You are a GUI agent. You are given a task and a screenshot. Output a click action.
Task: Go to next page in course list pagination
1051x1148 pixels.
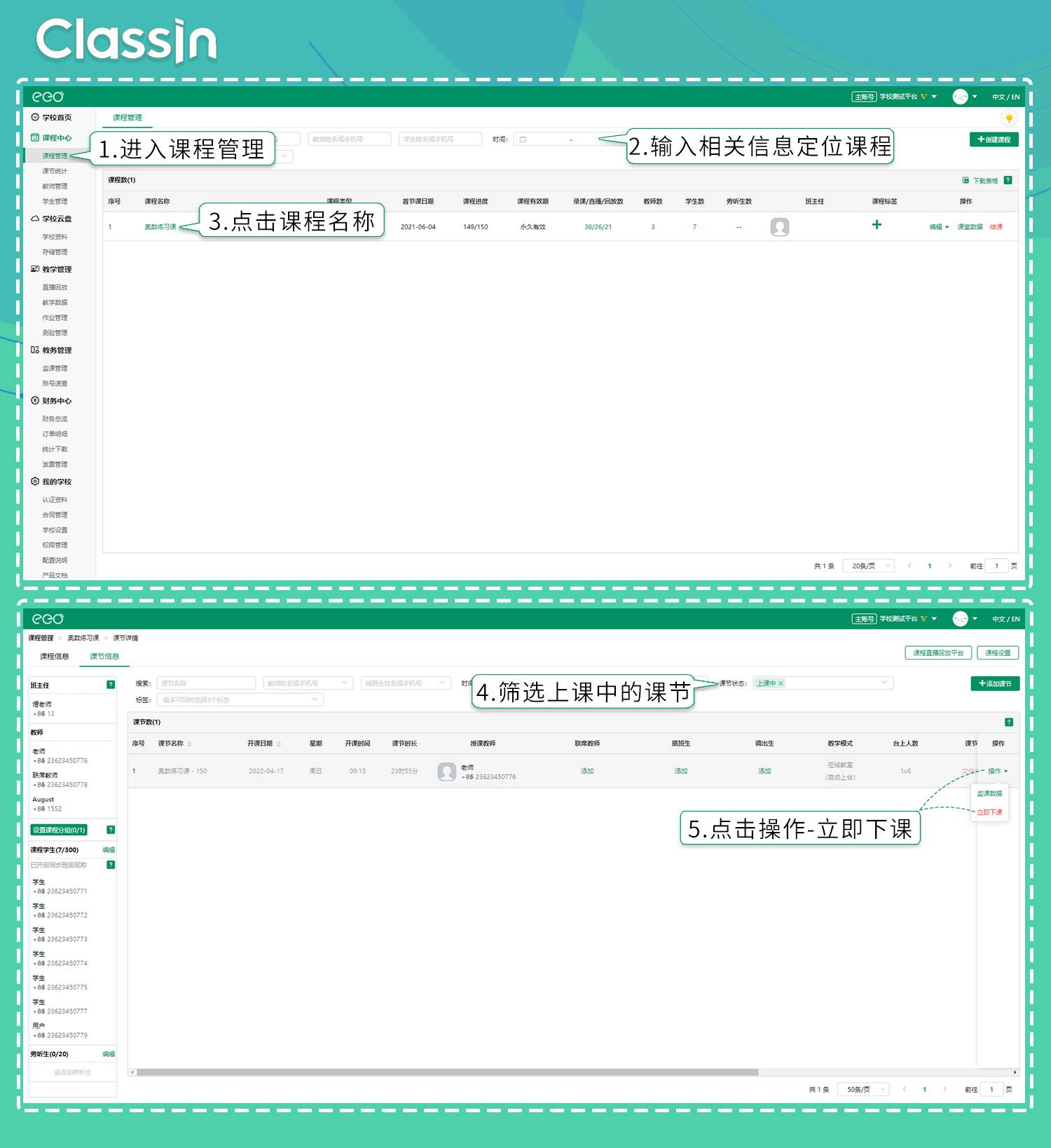(x=950, y=566)
